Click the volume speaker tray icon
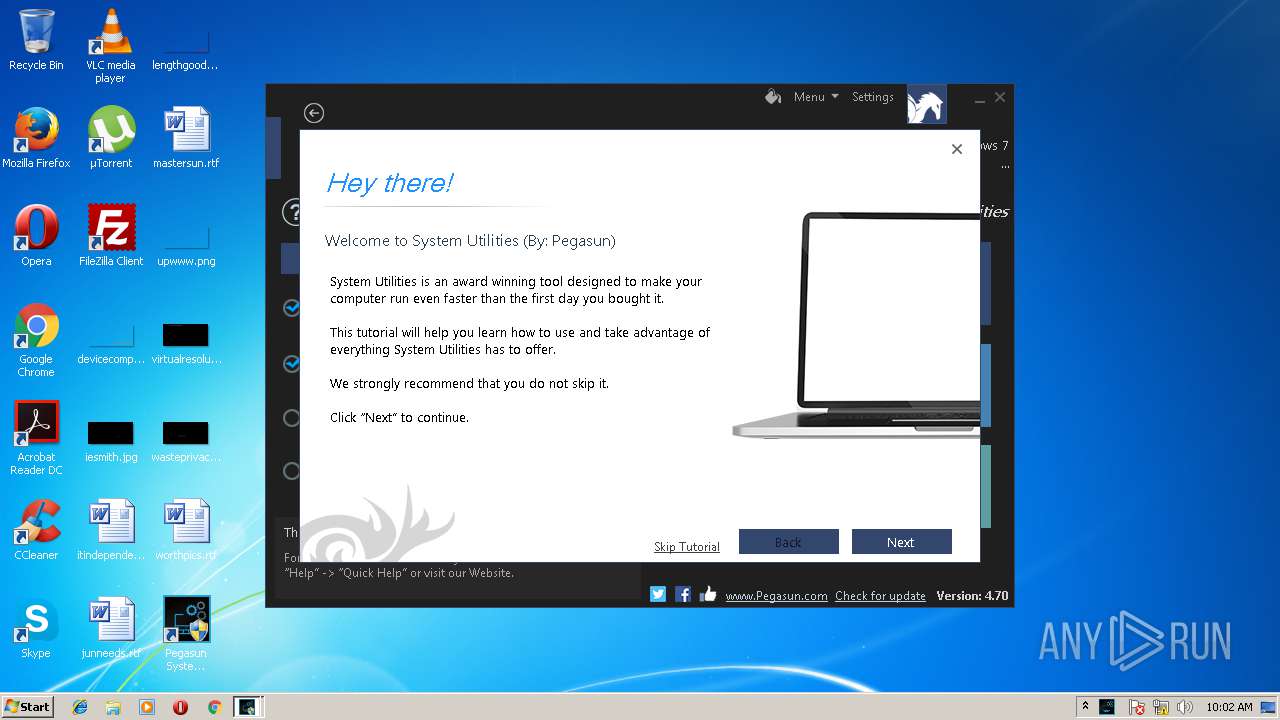 click(1184, 707)
